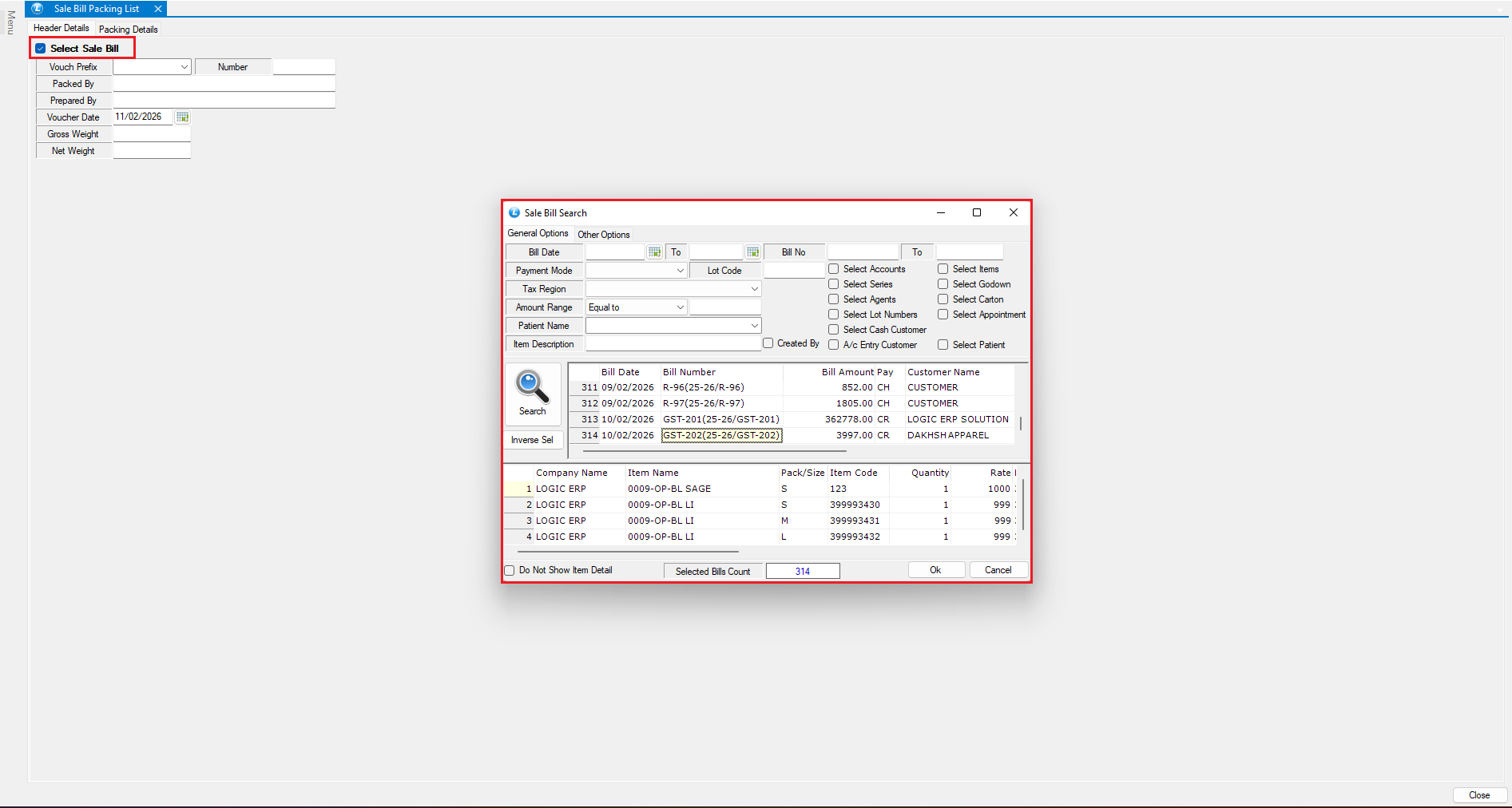Click the magnifier Search icon button
Viewport: 1512px width, 808px height.
532,393
